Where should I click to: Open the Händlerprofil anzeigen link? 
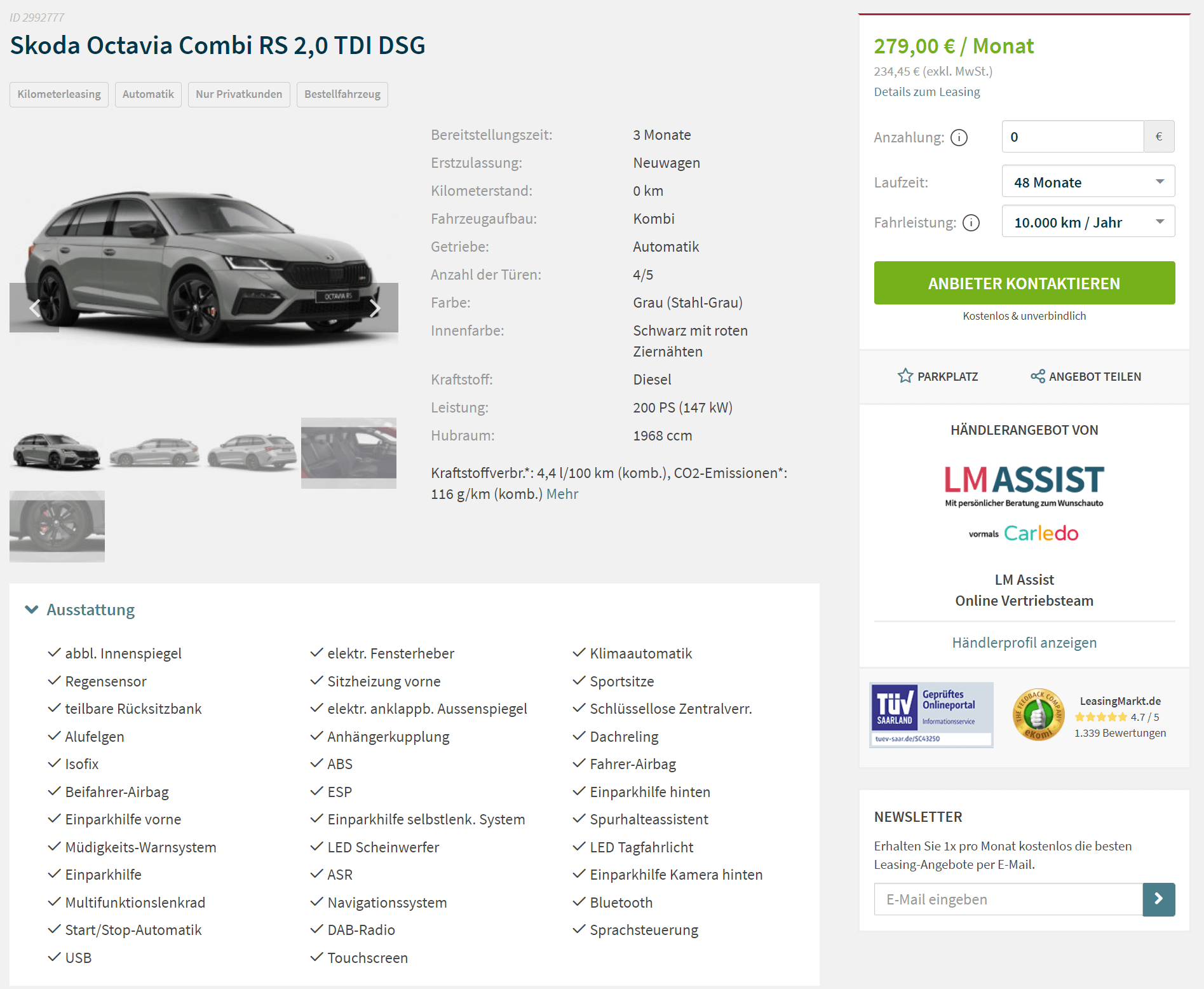pyautogui.click(x=1024, y=643)
